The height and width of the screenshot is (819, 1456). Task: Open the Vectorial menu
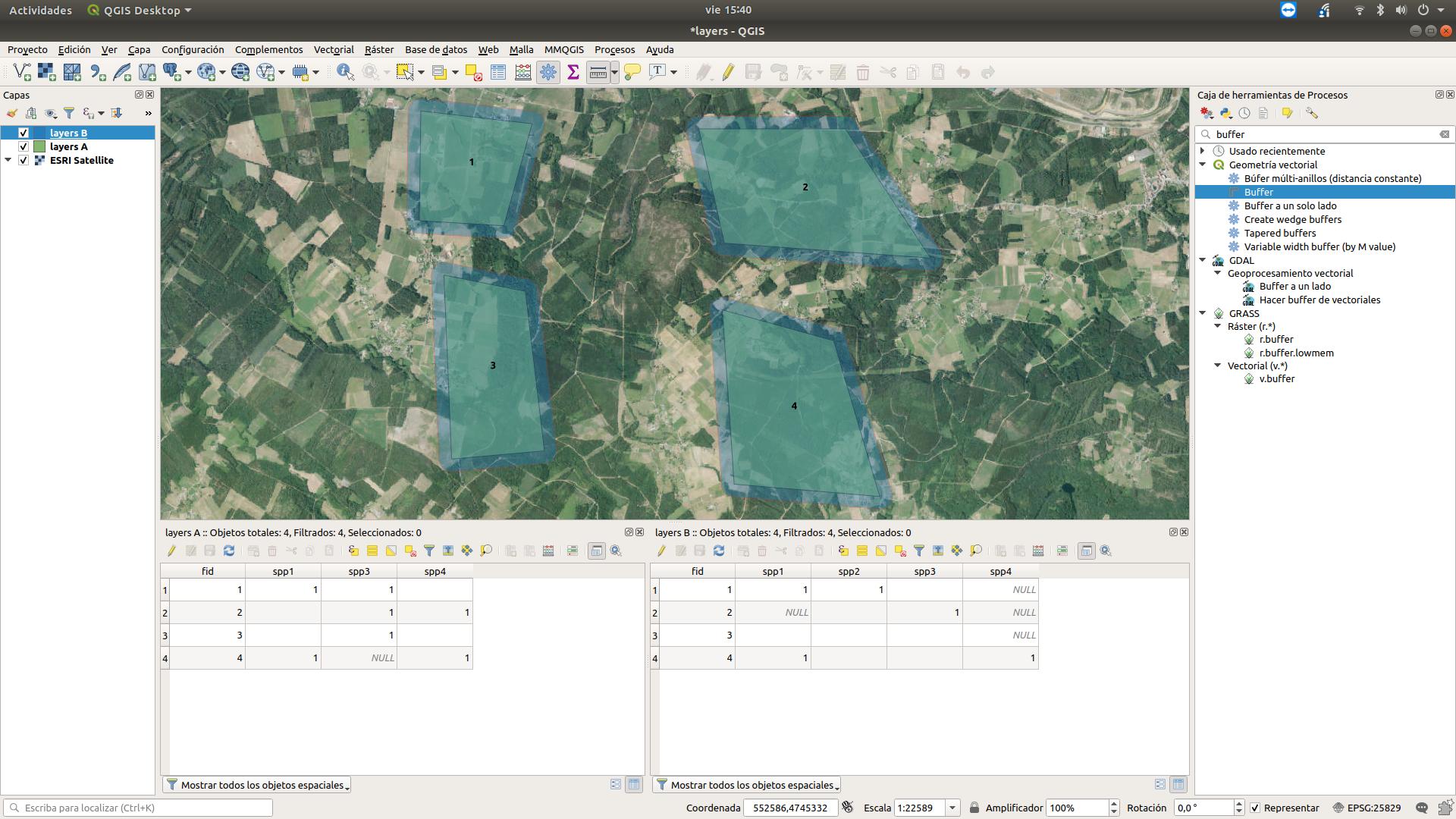pyautogui.click(x=334, y=49)
